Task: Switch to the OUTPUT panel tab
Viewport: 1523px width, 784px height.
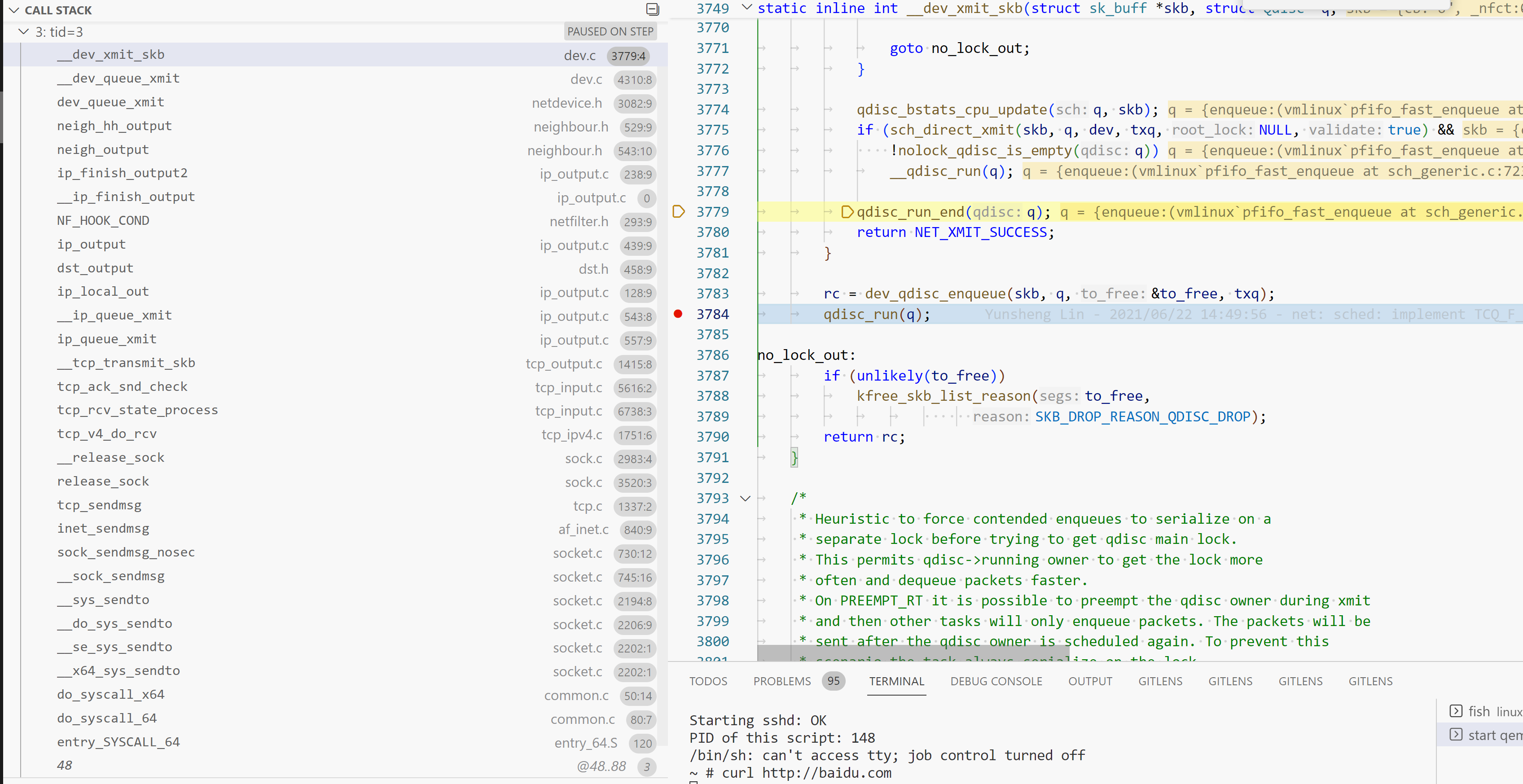Action: point(1090,681)
